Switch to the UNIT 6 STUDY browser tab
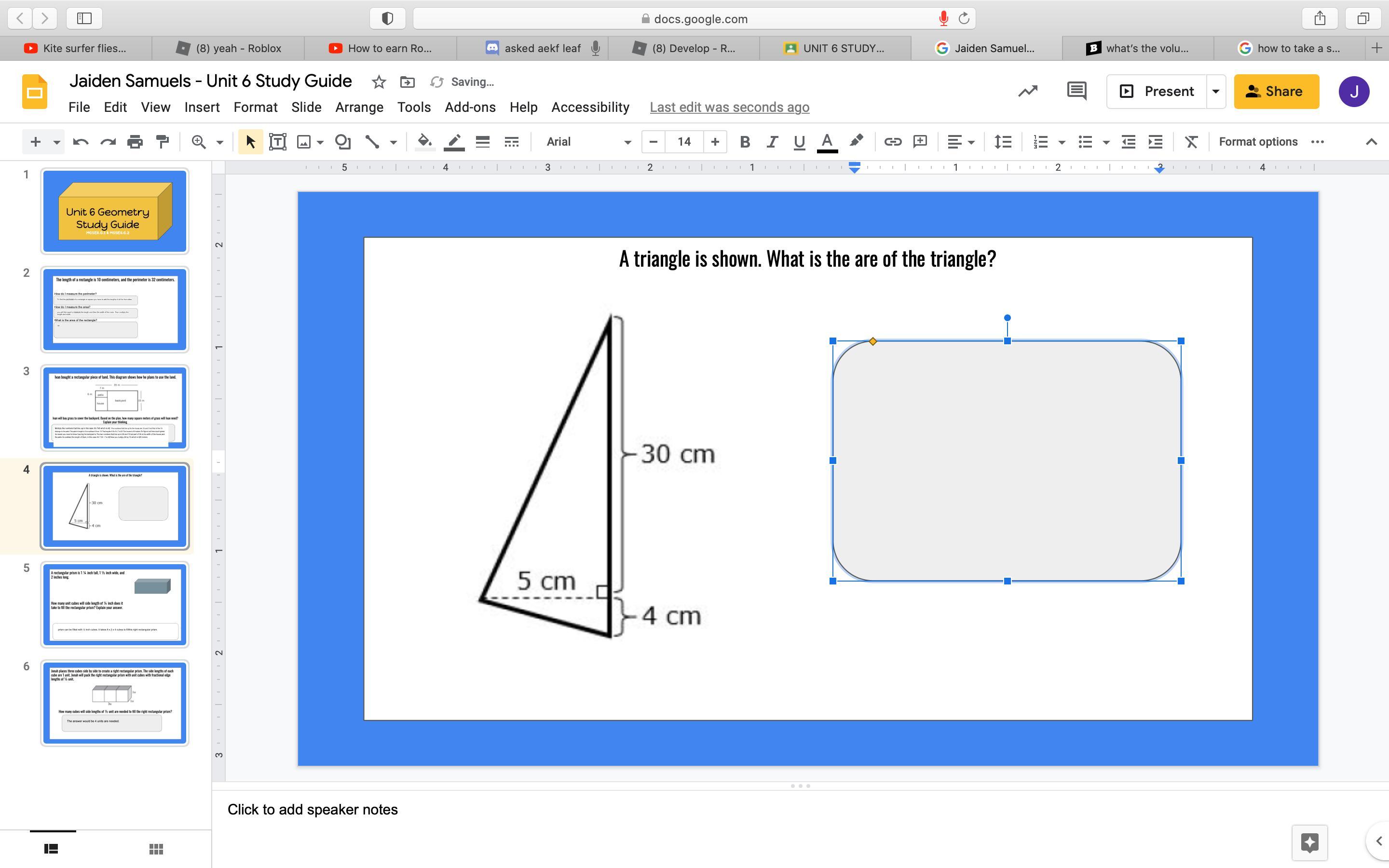The image size is (1389, 868). pyautogui.click(x=834, y=48)
